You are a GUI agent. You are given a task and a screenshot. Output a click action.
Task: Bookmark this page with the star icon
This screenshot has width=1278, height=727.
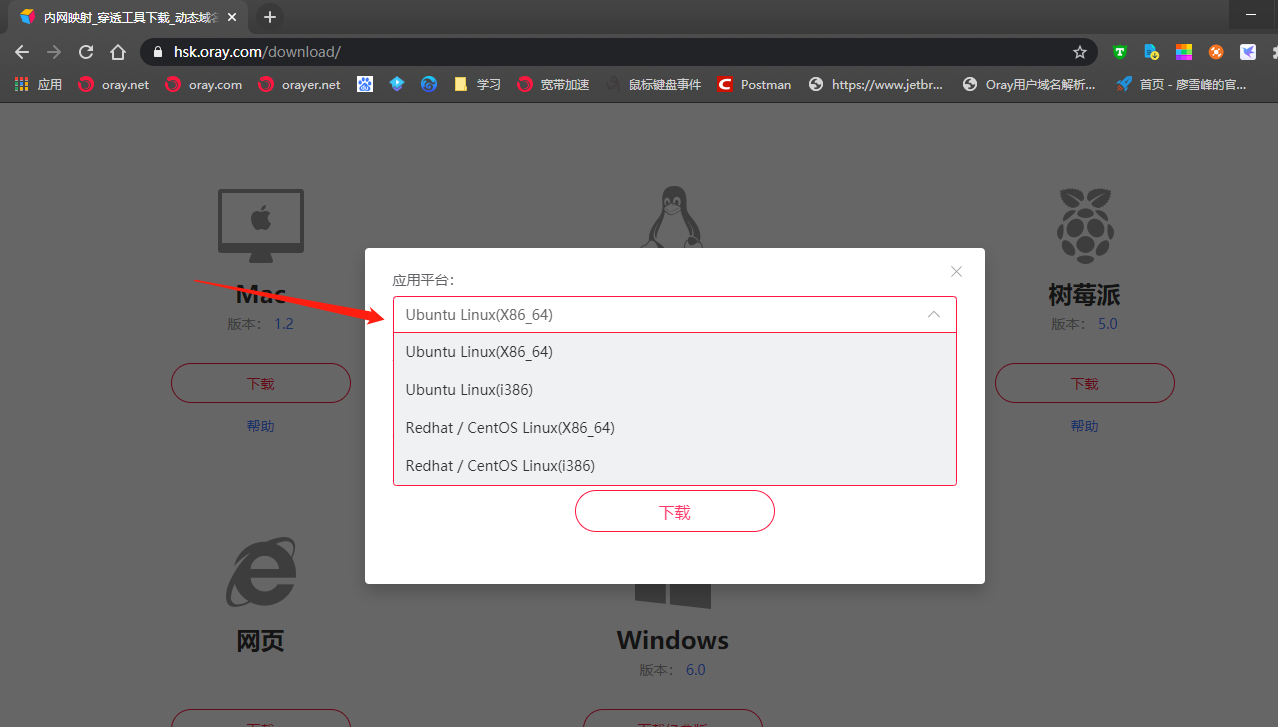click(1080, 52)
